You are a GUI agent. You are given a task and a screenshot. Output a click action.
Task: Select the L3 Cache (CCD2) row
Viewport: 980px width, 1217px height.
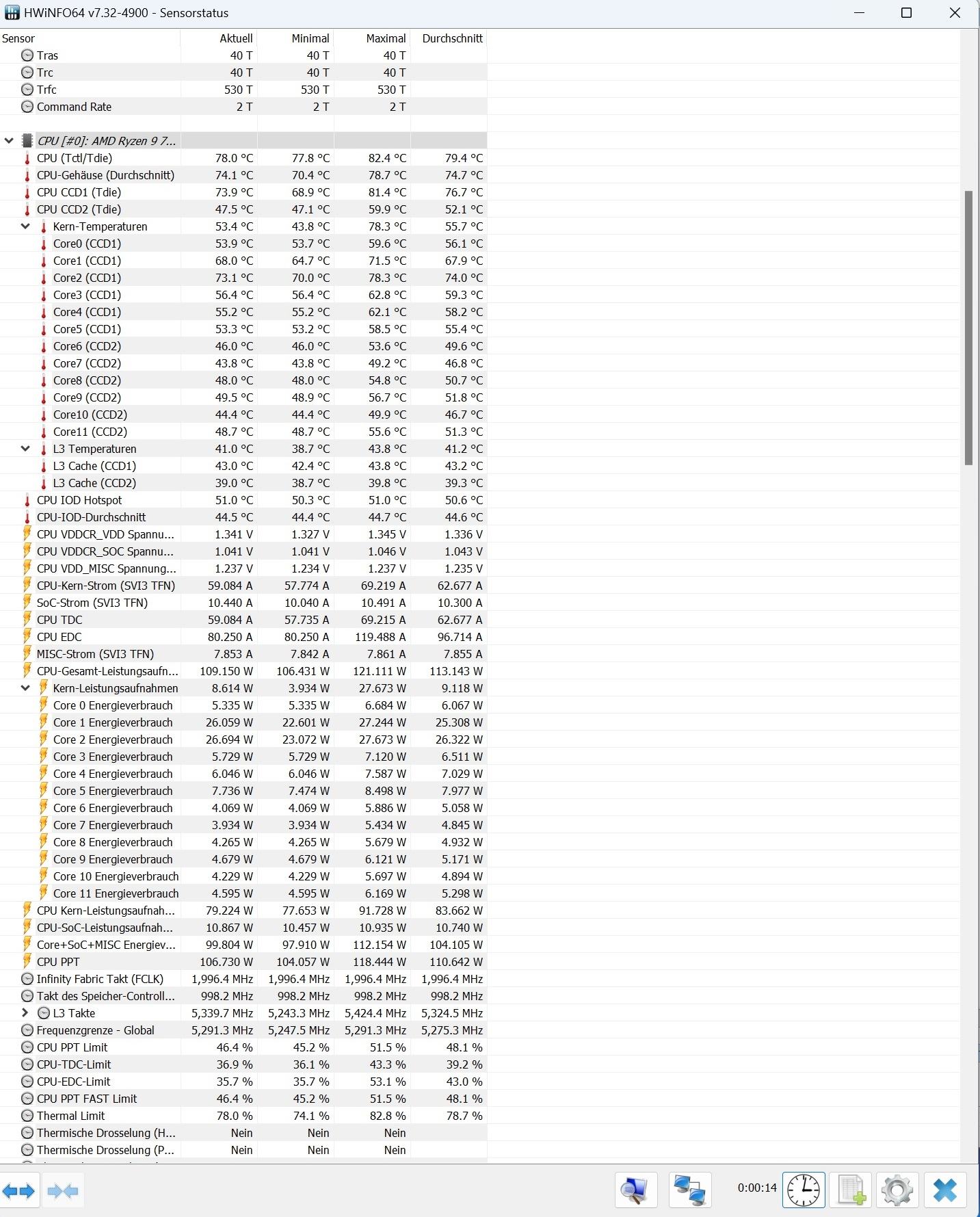[x=243, y=483]
